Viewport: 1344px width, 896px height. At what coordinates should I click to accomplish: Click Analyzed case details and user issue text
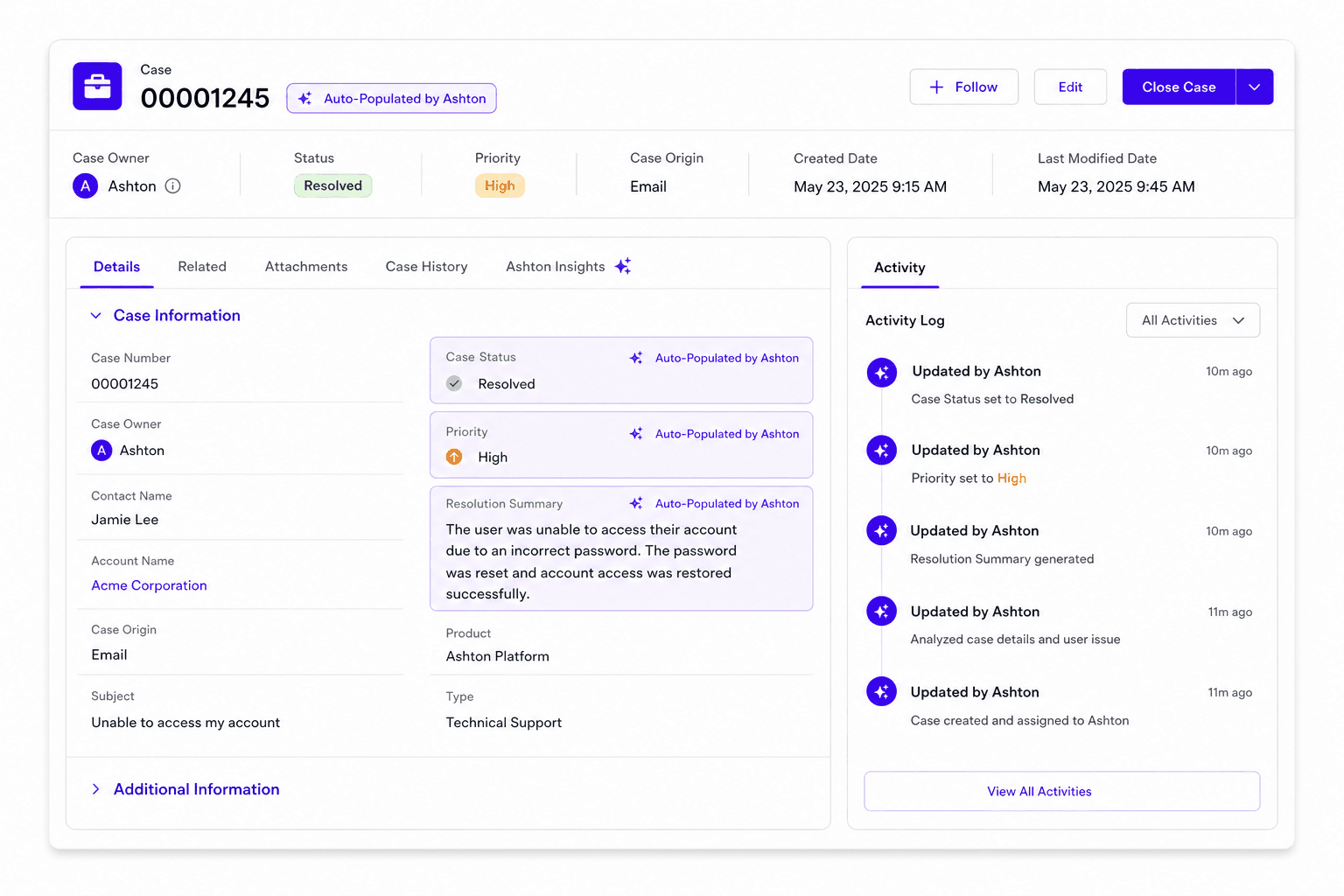1015,640
